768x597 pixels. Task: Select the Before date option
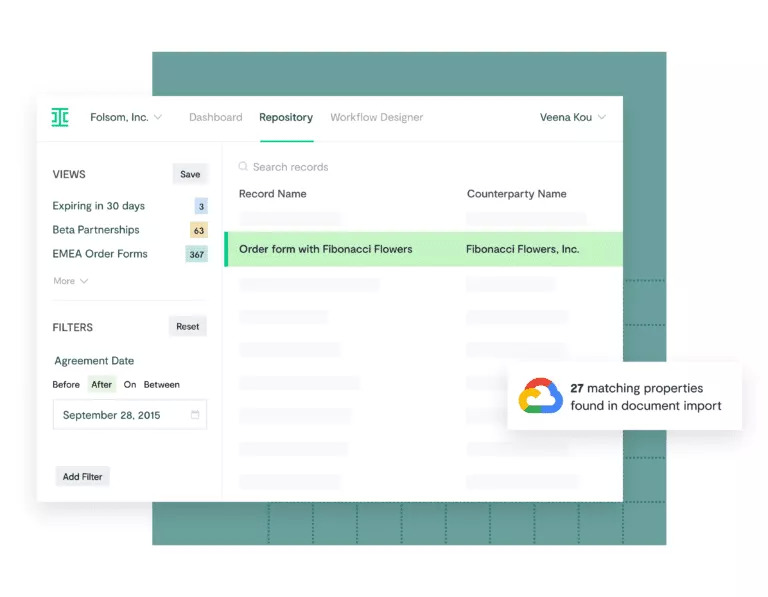click(66, 384)
